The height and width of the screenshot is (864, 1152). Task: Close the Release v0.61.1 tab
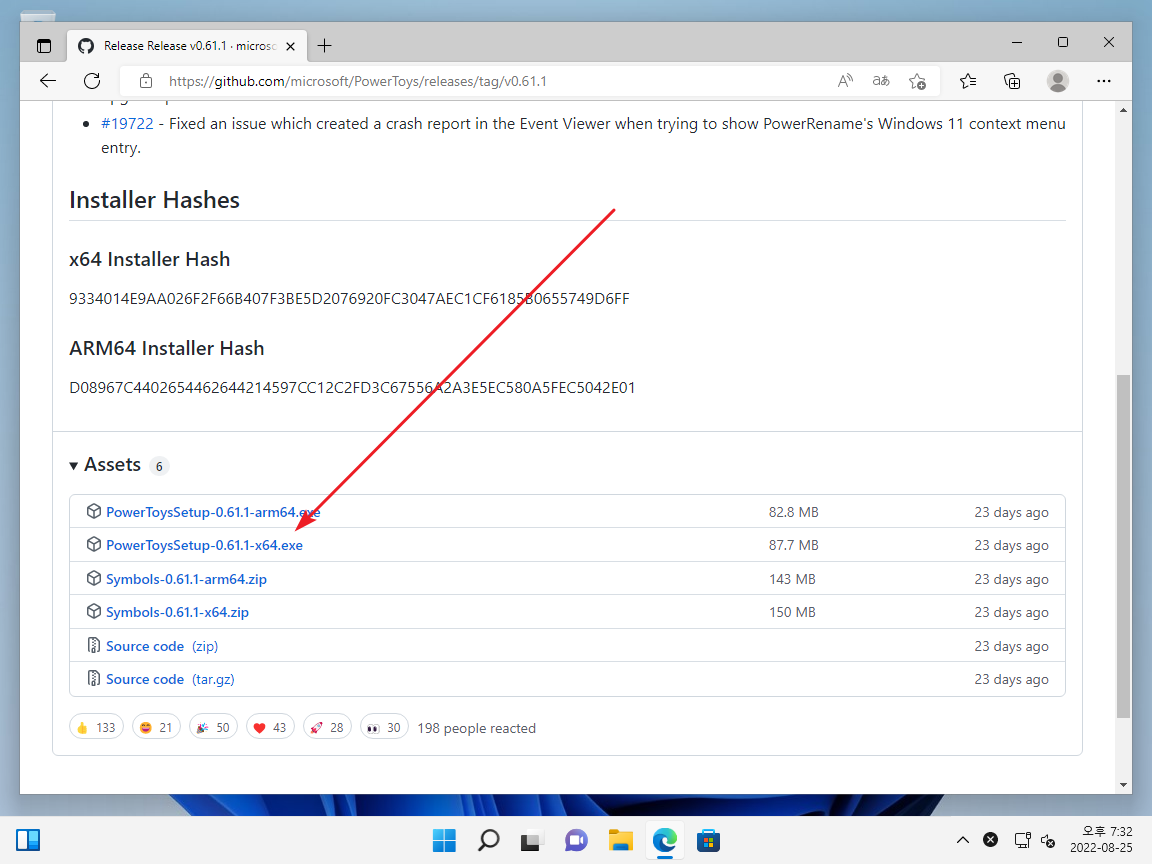pyautogui.click(x=290, y=46)
